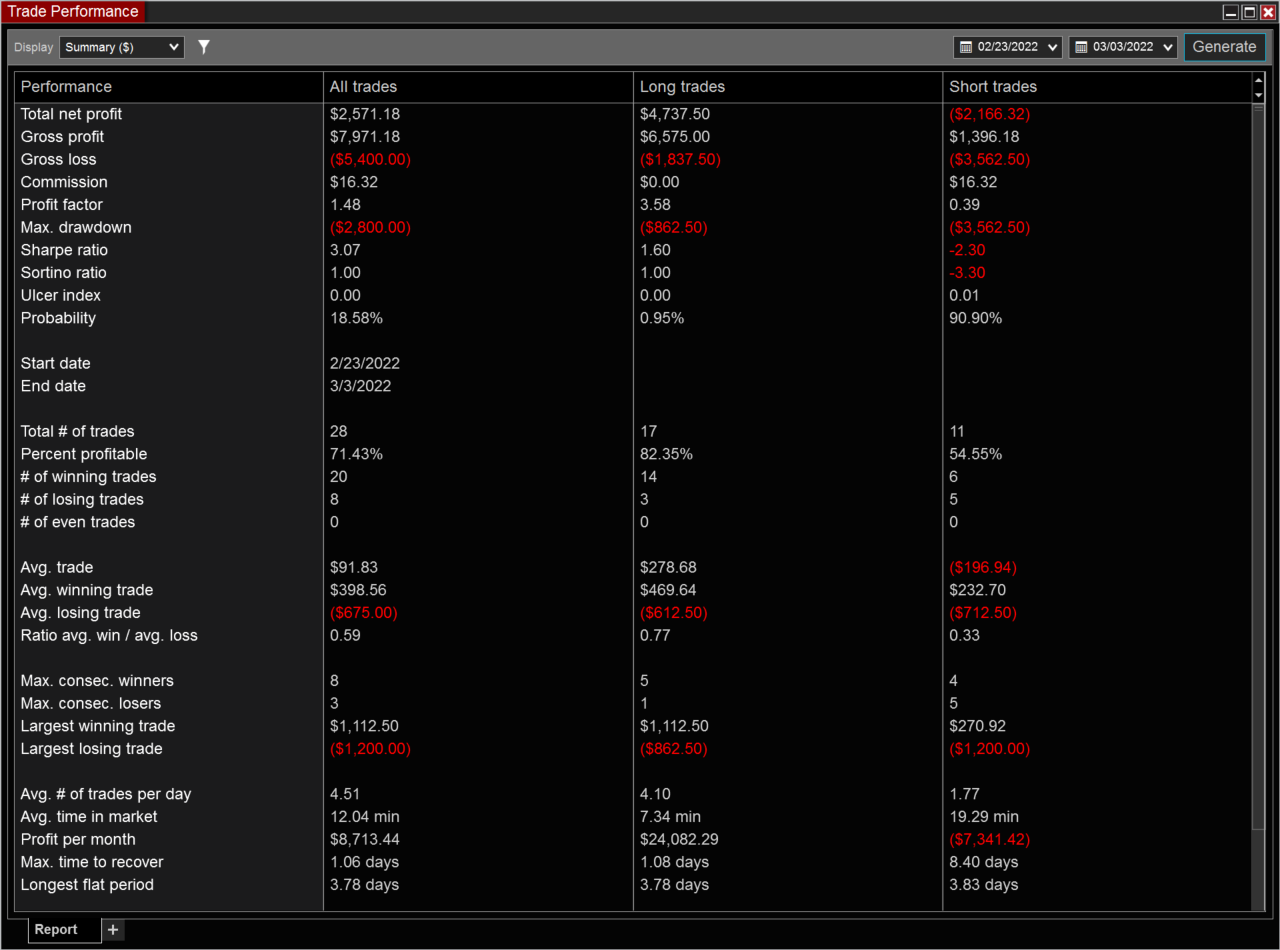Minimize the Trade Performance window
Image resolution: width=1280 pixels, height=950 pixels.
tap(1231, 12)
